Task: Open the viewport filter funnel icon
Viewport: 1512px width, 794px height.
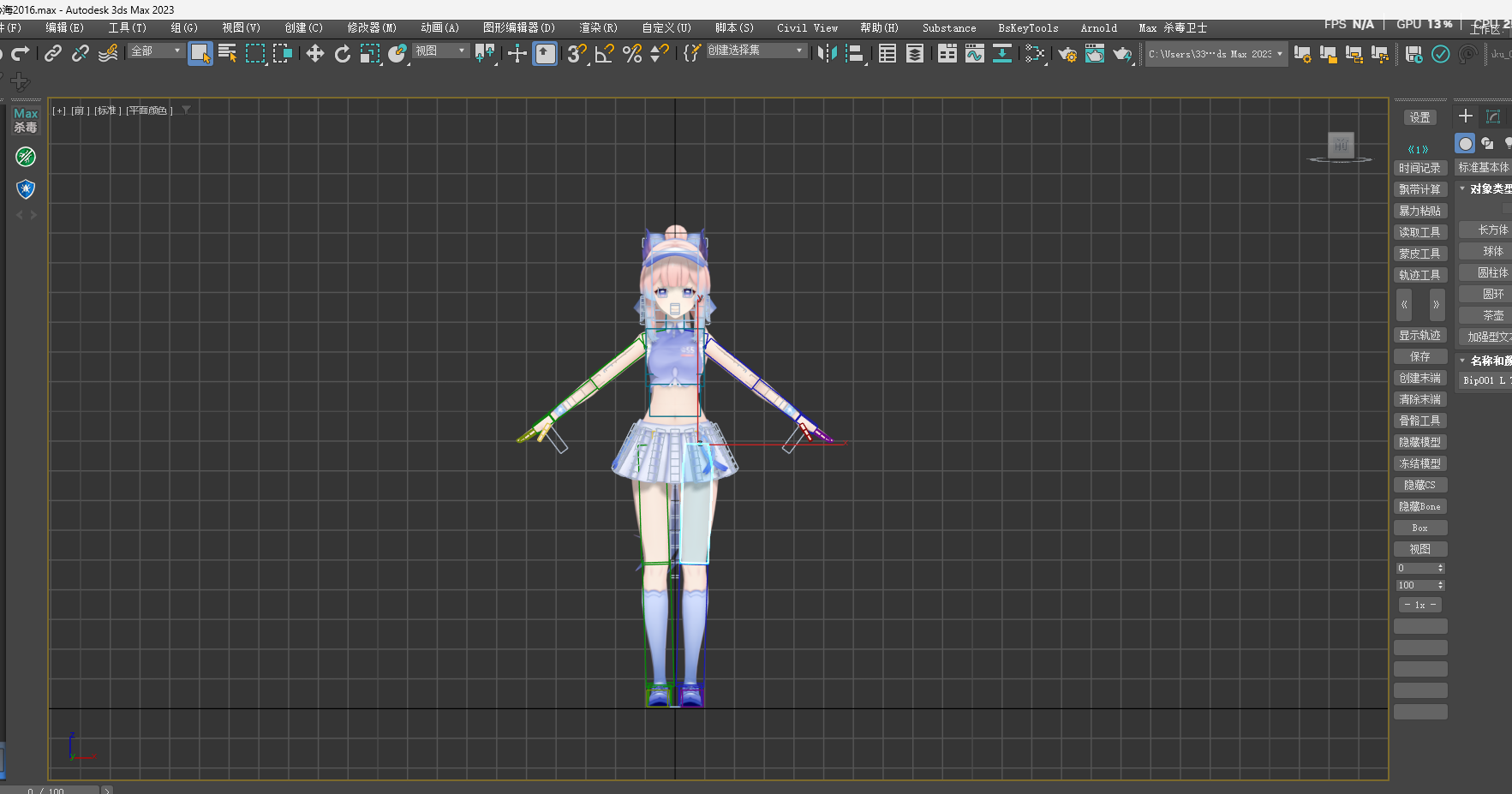Action: click(x=186, y=110)
